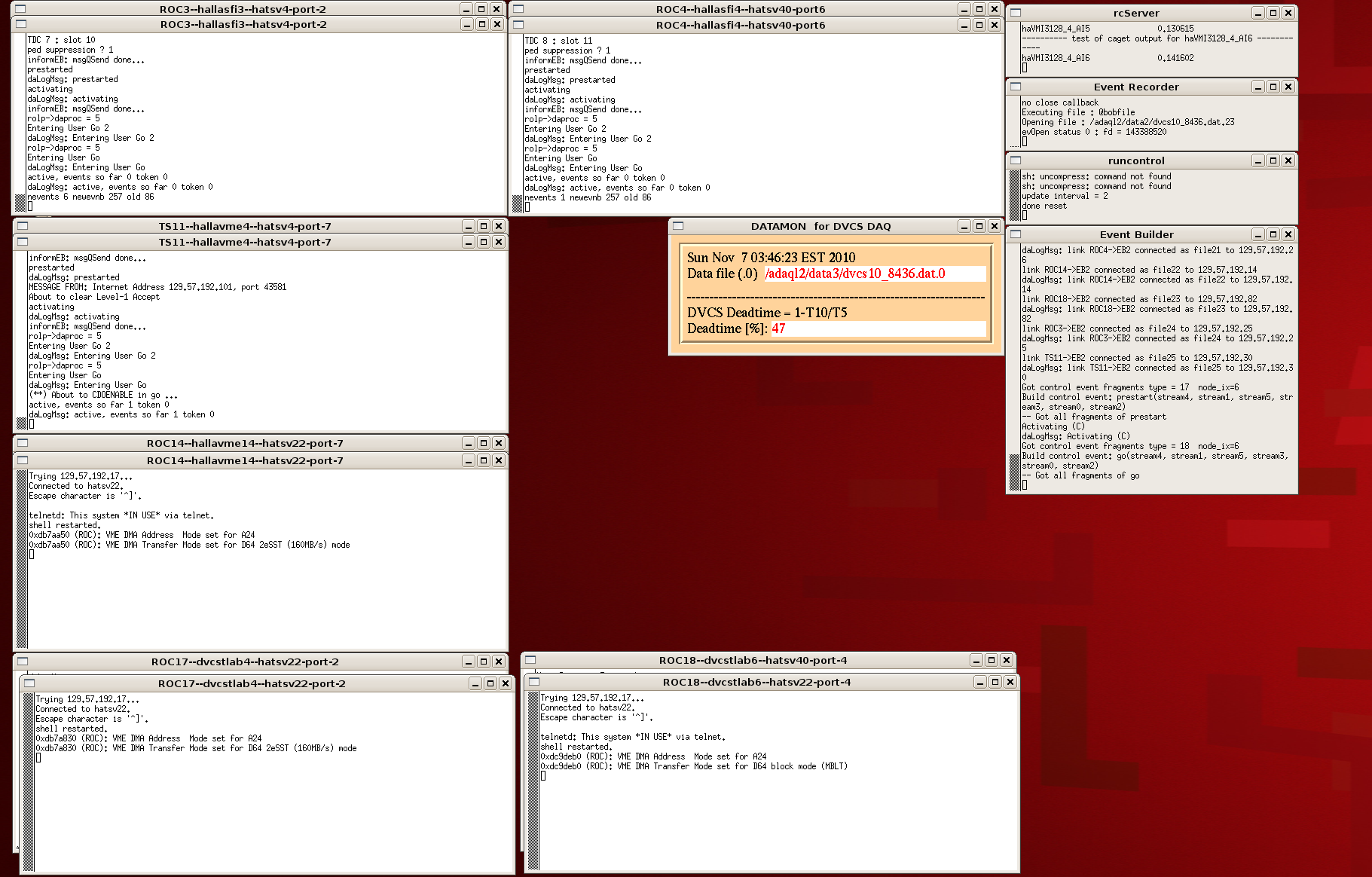Click Data file path field in DATAMON
This screenshot has height=877, width=1372.
pyautogui.click(x=875, y=273)
